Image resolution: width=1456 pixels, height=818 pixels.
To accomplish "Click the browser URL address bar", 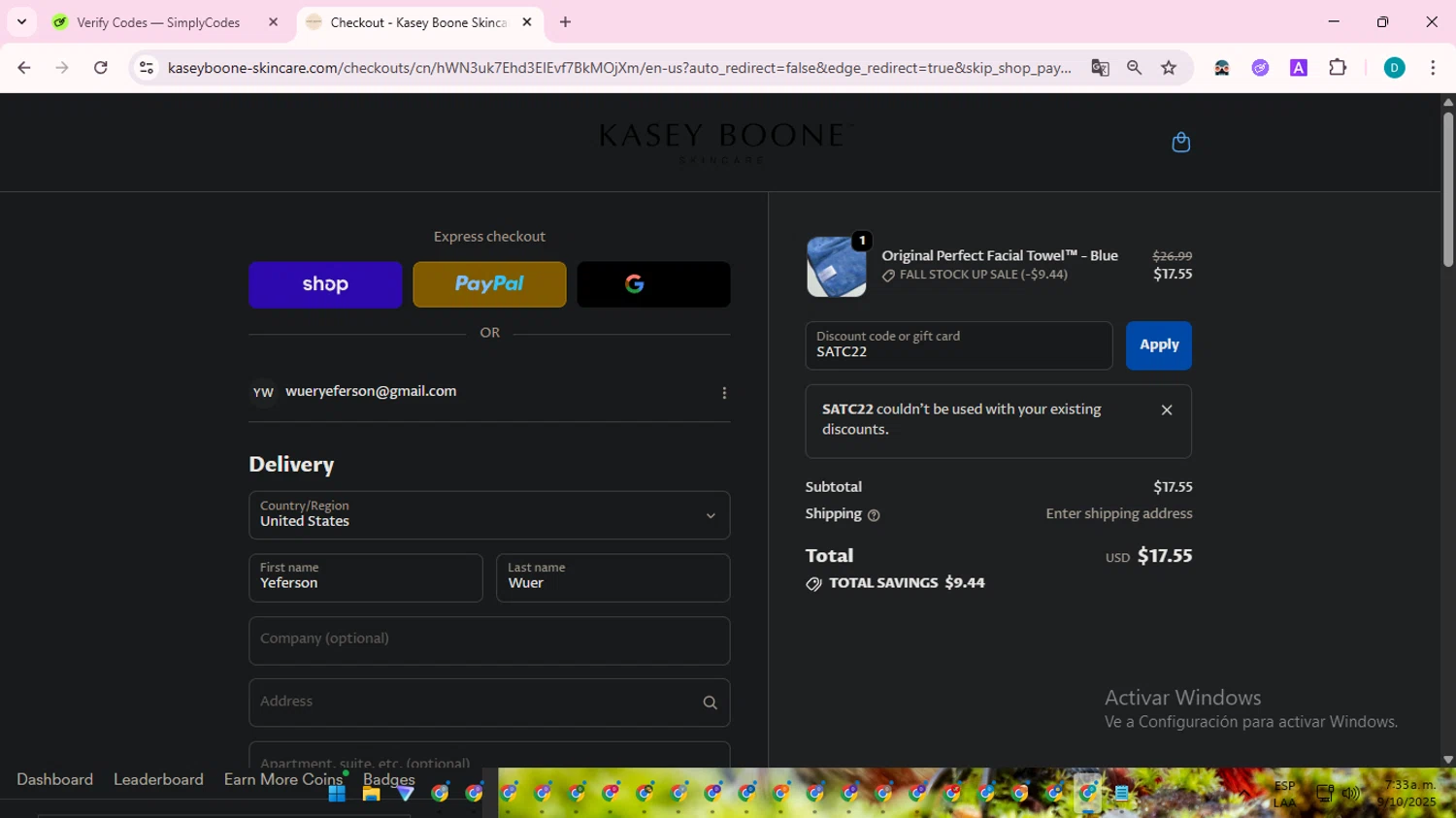I will click(619, 68).
